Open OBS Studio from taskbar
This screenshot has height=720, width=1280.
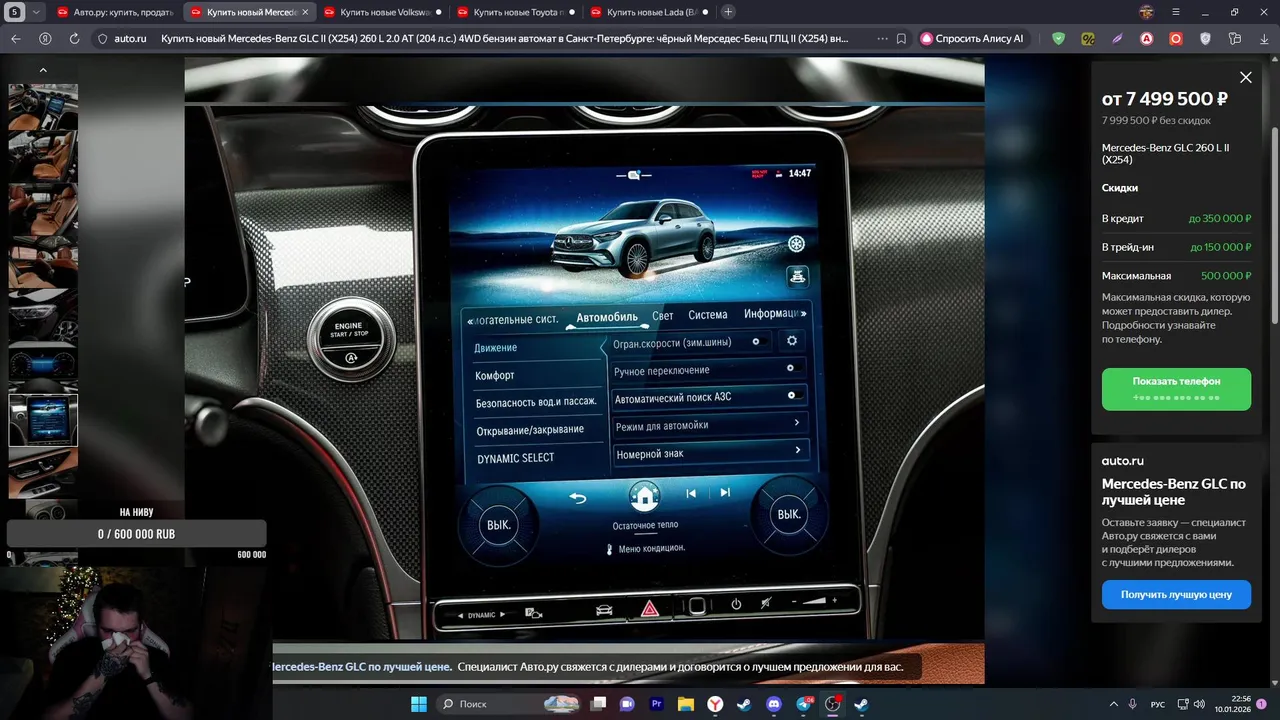click(x=832, y=704)
